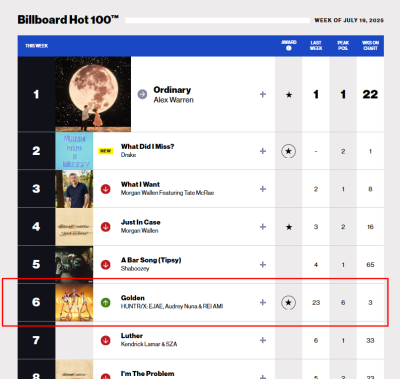Click the plus icon beside Ordinary
This screenshot has width=400, height=379.
(x=263, y=94)
